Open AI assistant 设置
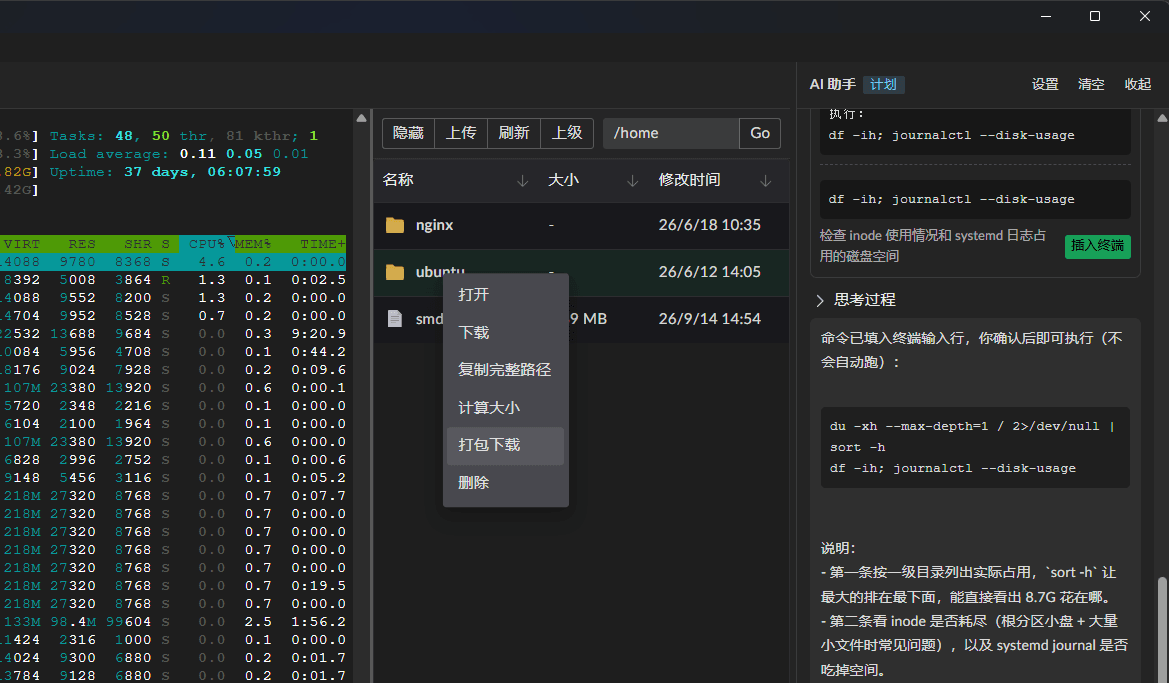Image resolution: width=1169 pixels, height=683 pixels. tap(1045, 84)
